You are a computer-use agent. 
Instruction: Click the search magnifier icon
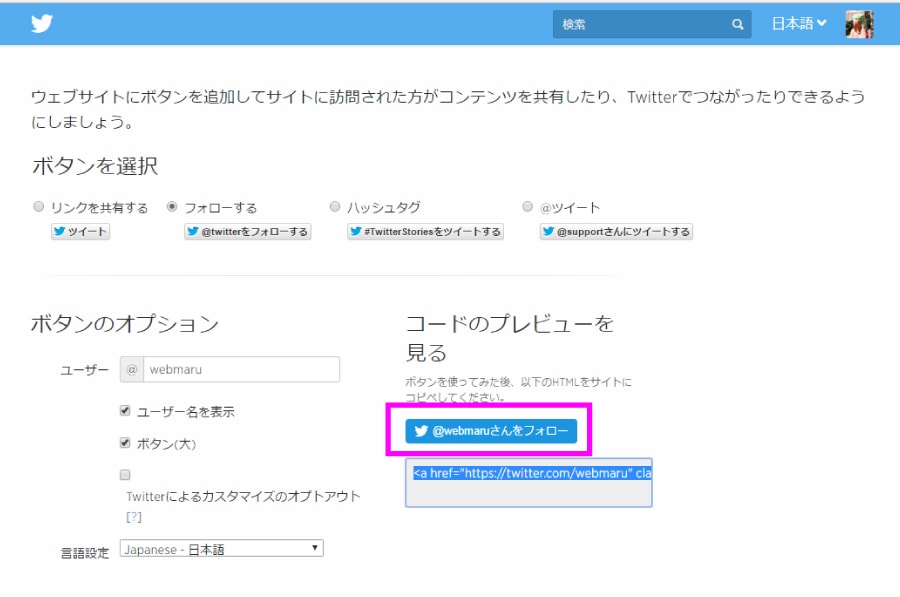click(737, 24)
